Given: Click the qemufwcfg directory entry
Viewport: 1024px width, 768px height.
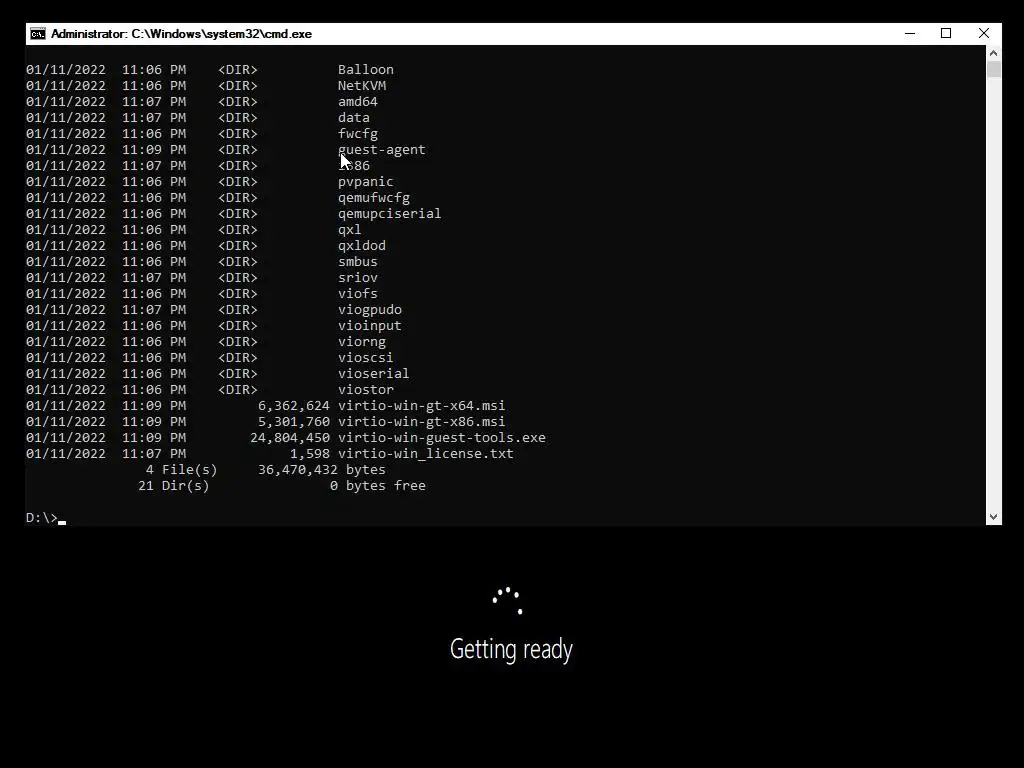Looking at the screenshot, I should 374,197.
